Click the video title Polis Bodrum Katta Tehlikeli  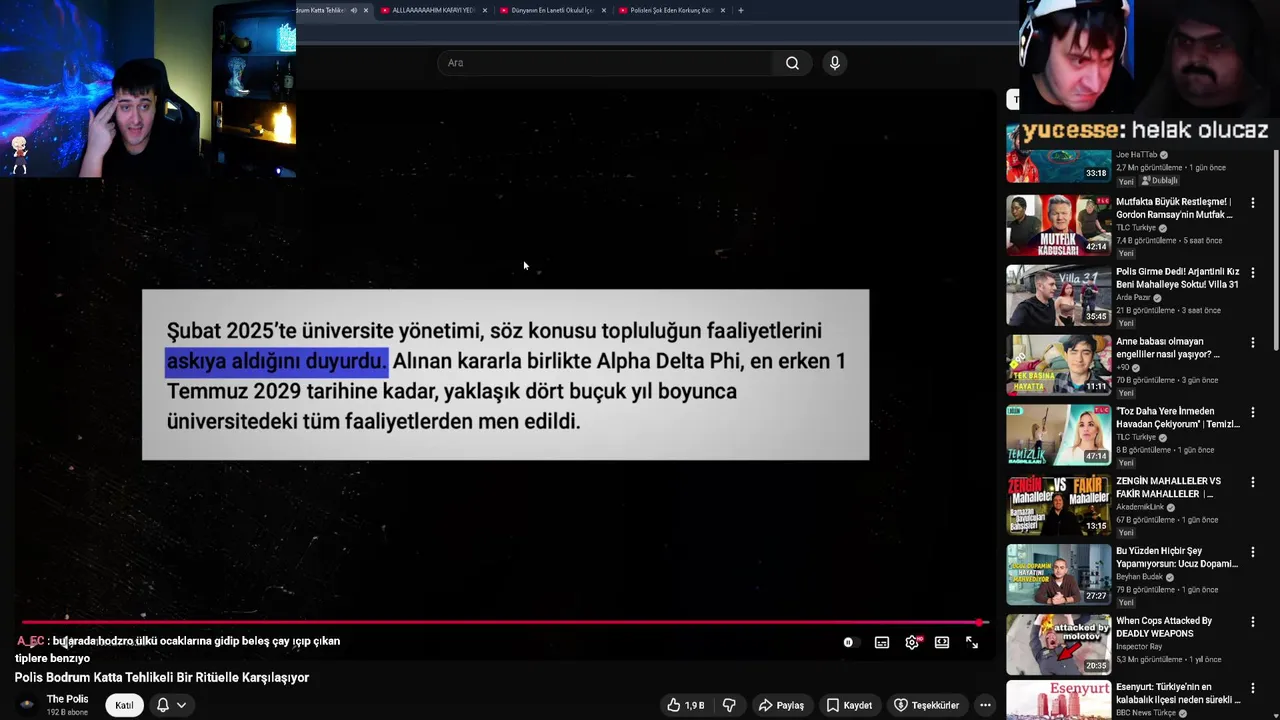tap(162, 678)
